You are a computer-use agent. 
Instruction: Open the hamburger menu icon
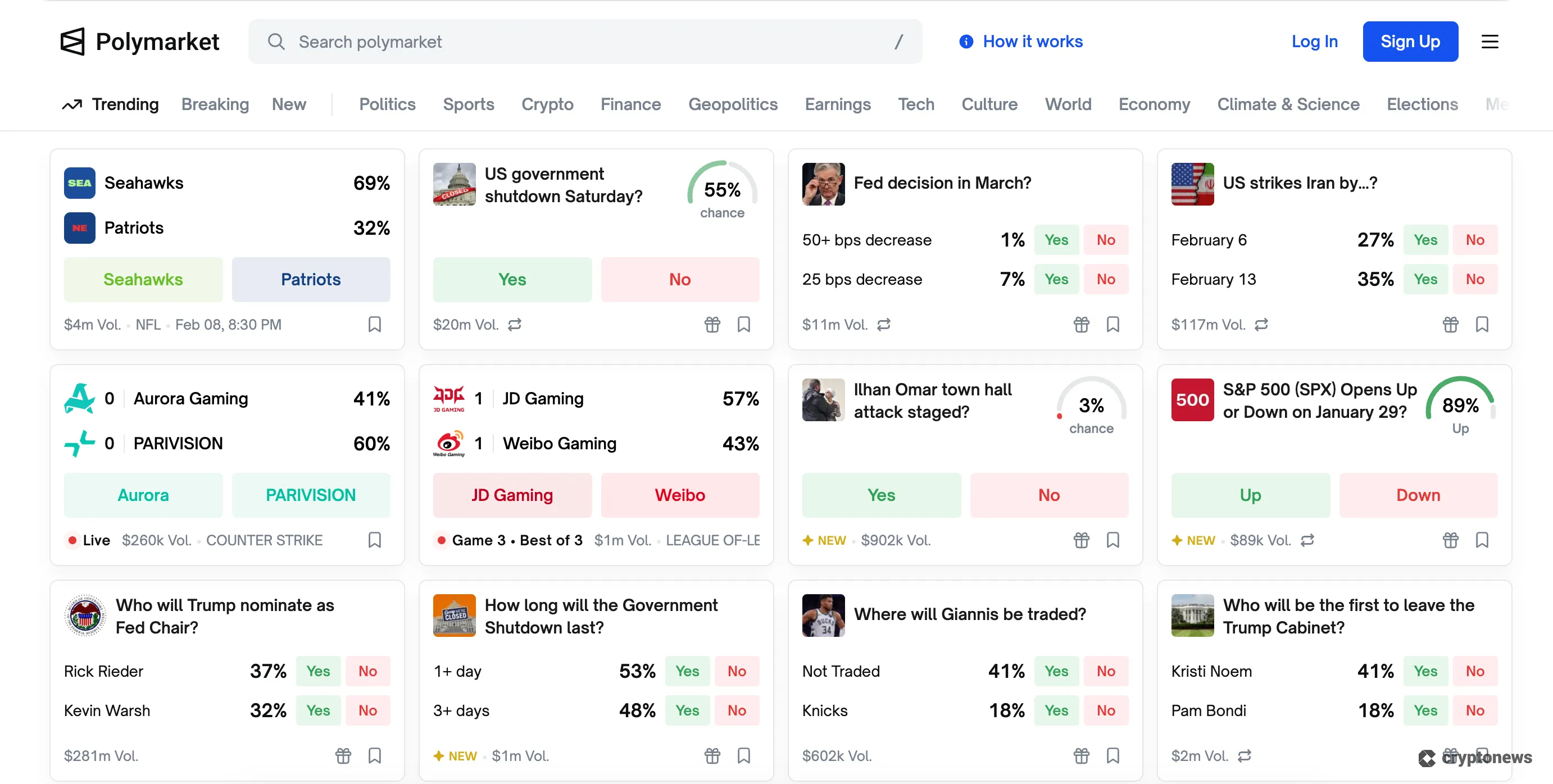(1490, 42)
